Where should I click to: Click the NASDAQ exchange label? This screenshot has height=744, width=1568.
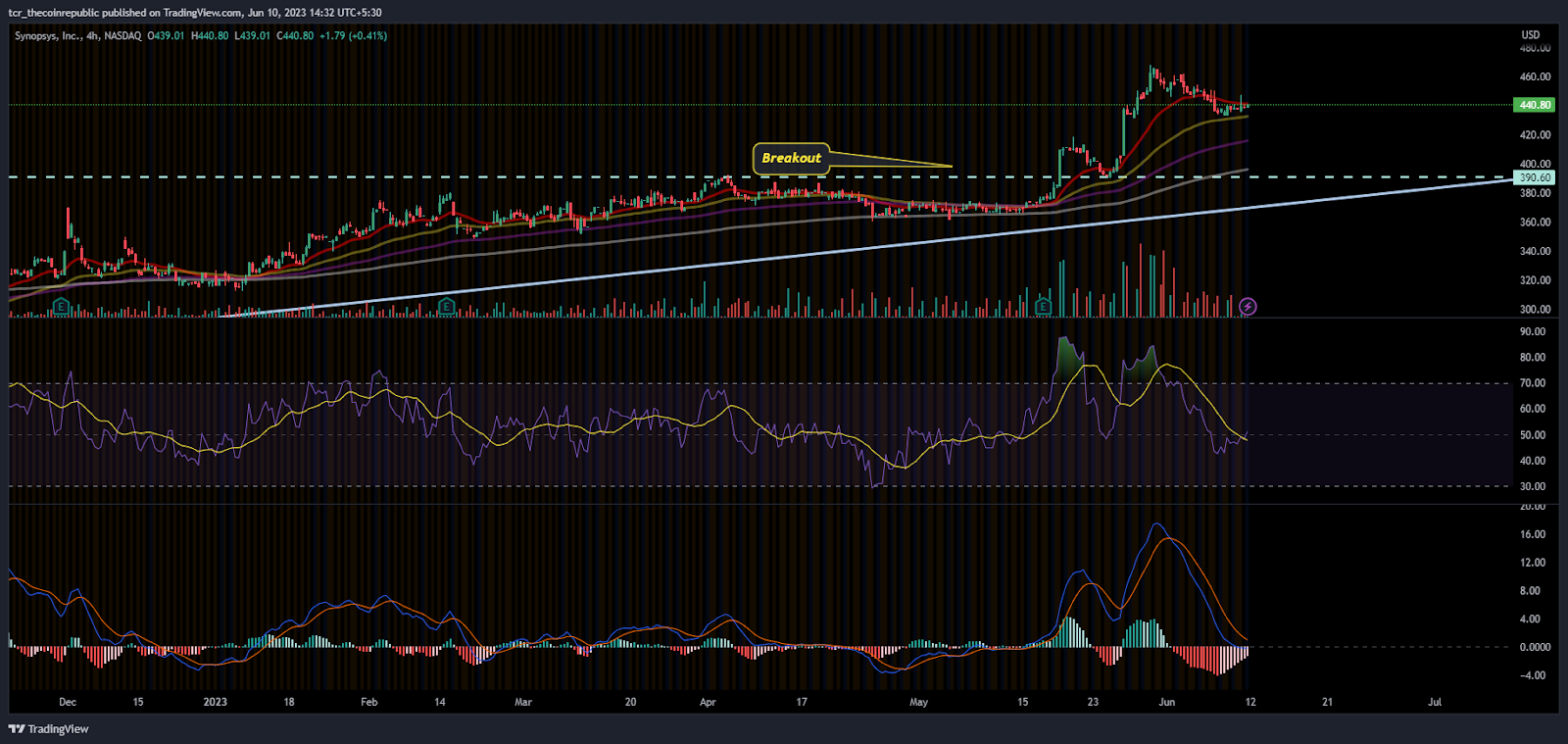[x=122, y=35]
